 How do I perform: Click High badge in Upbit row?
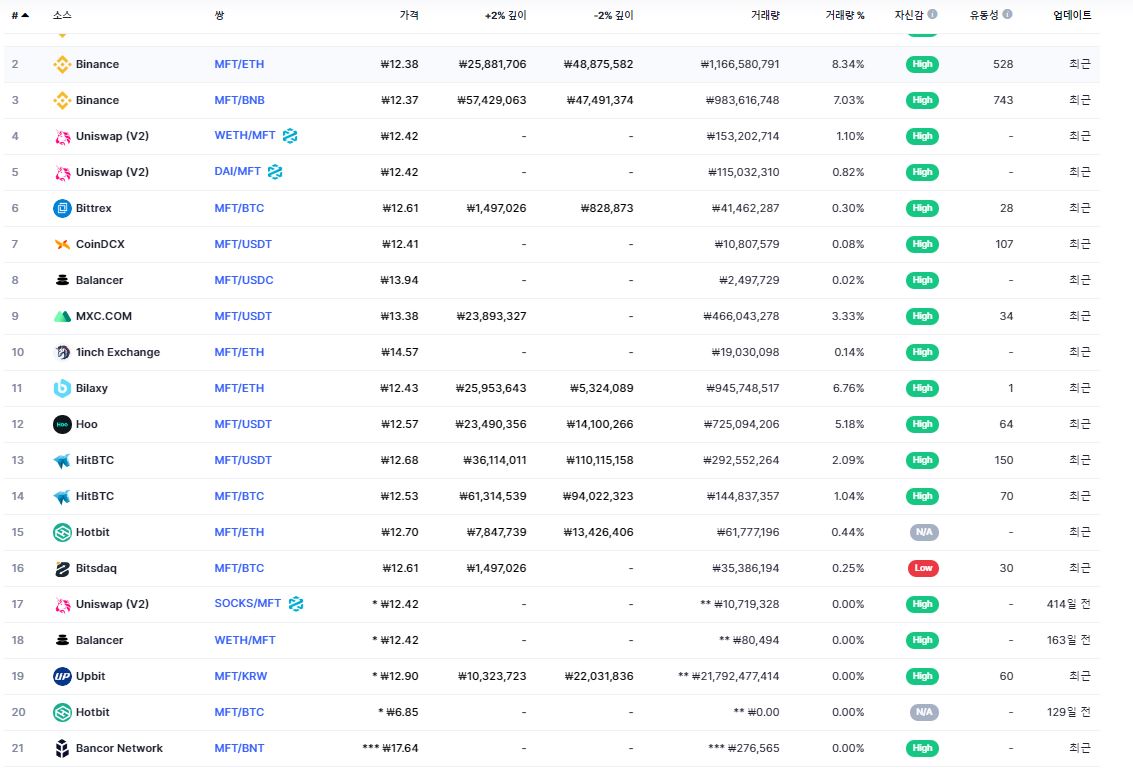click(922, 676)
